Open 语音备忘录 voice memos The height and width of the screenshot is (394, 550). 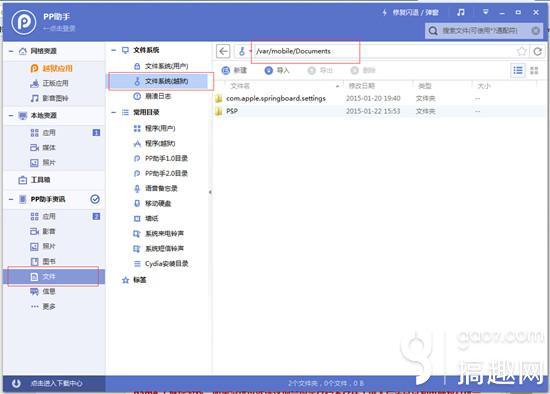coord(155,188)
